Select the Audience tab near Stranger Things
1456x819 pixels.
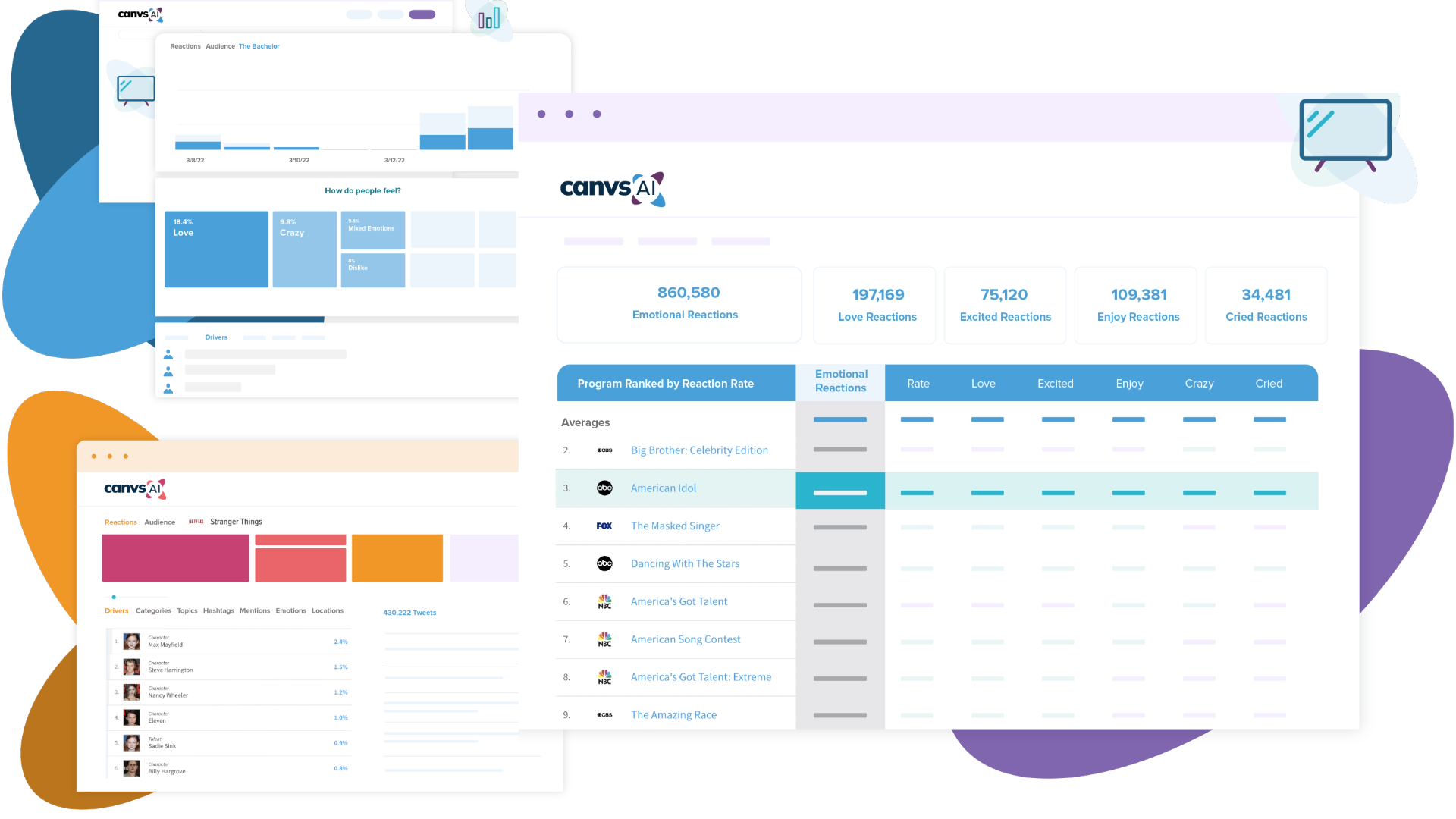click(x=159, y=522)
